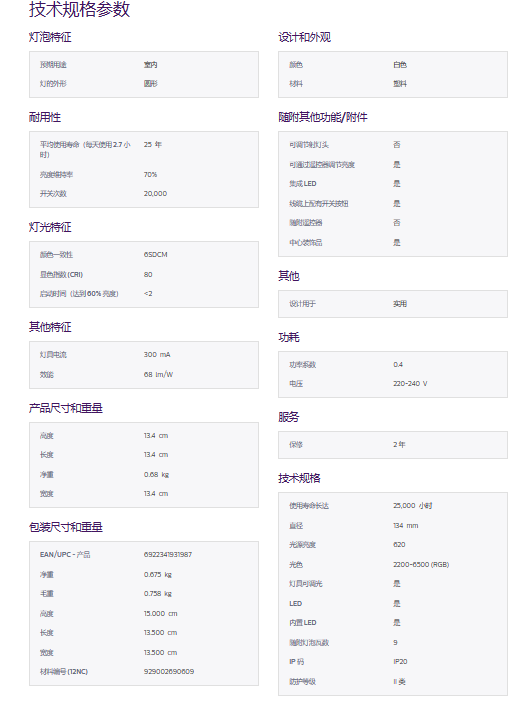531x702 pixels.
Task: Select the 是 value for 集成 LED
Action: click(397, 184)
